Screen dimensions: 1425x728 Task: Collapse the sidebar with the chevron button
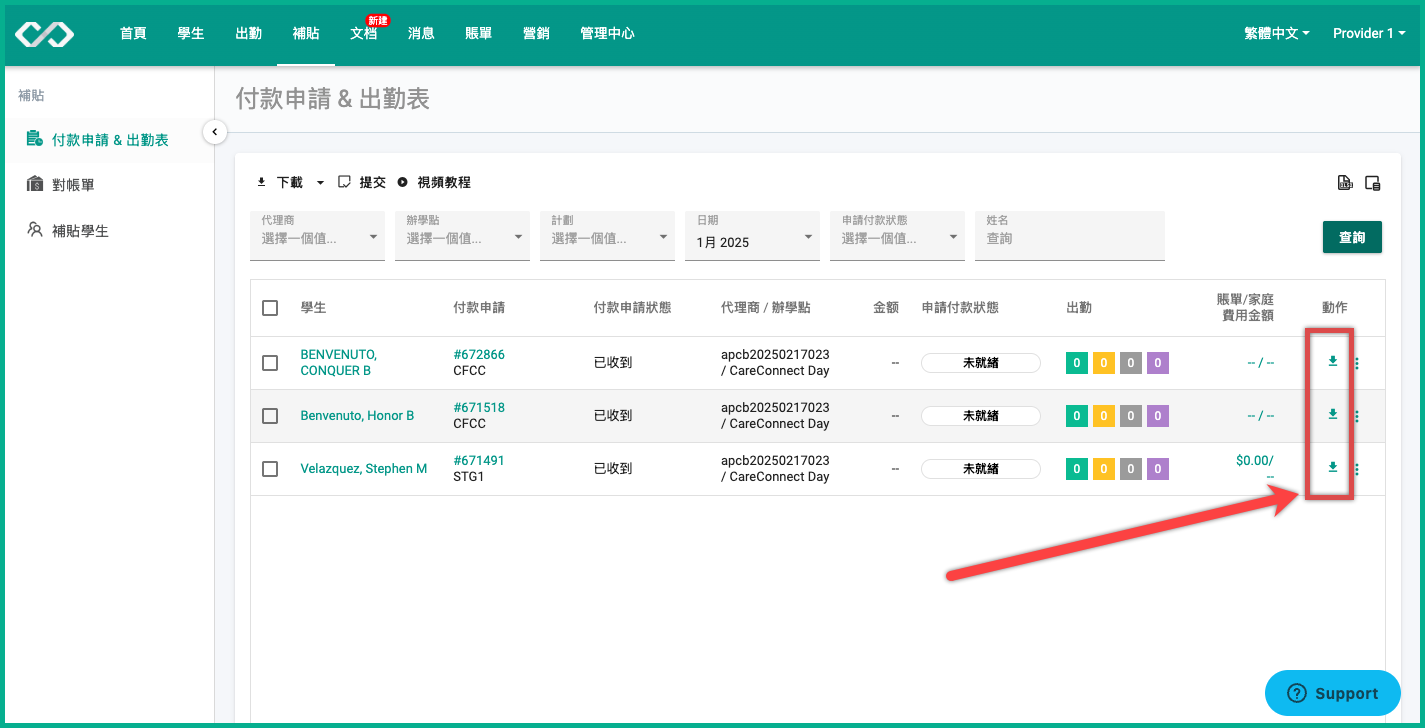(214, 131)
